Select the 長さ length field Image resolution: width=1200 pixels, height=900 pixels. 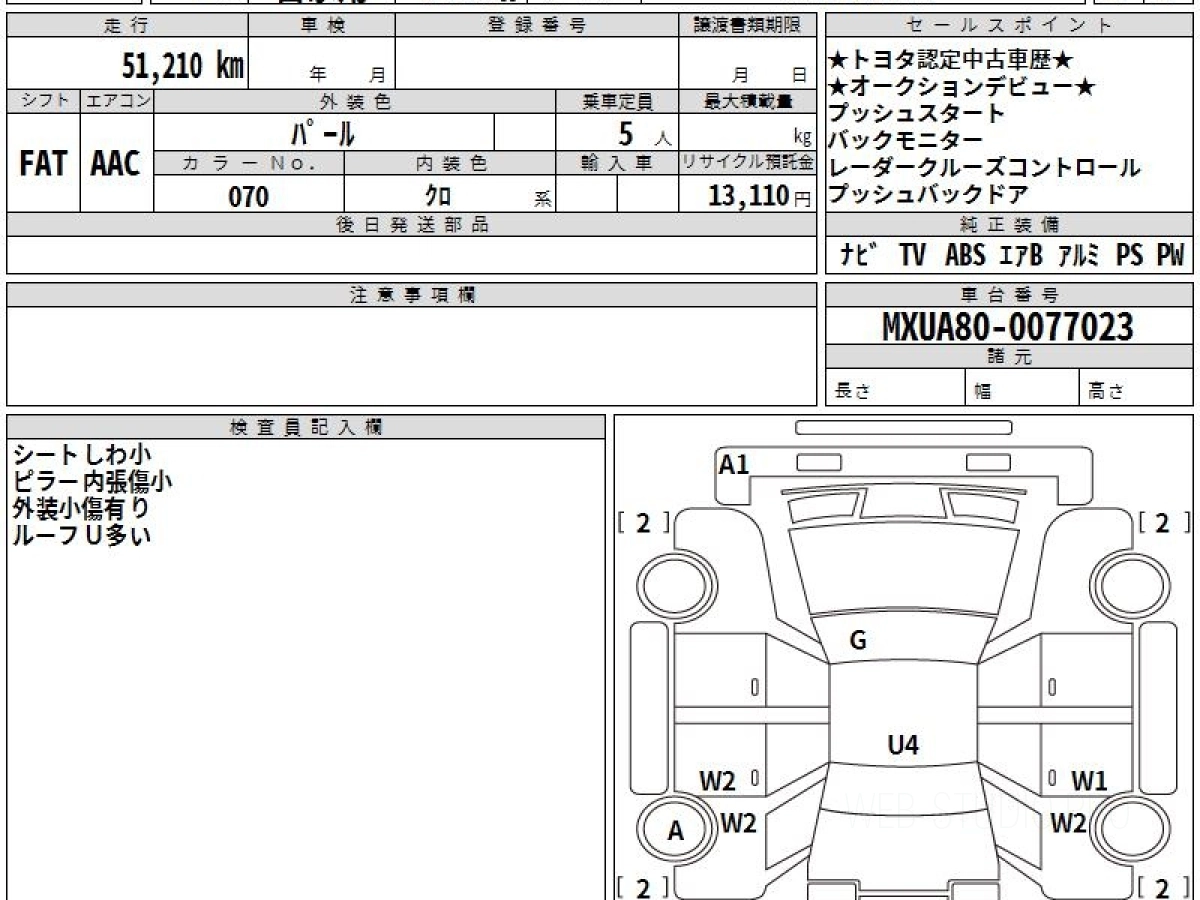896,388
